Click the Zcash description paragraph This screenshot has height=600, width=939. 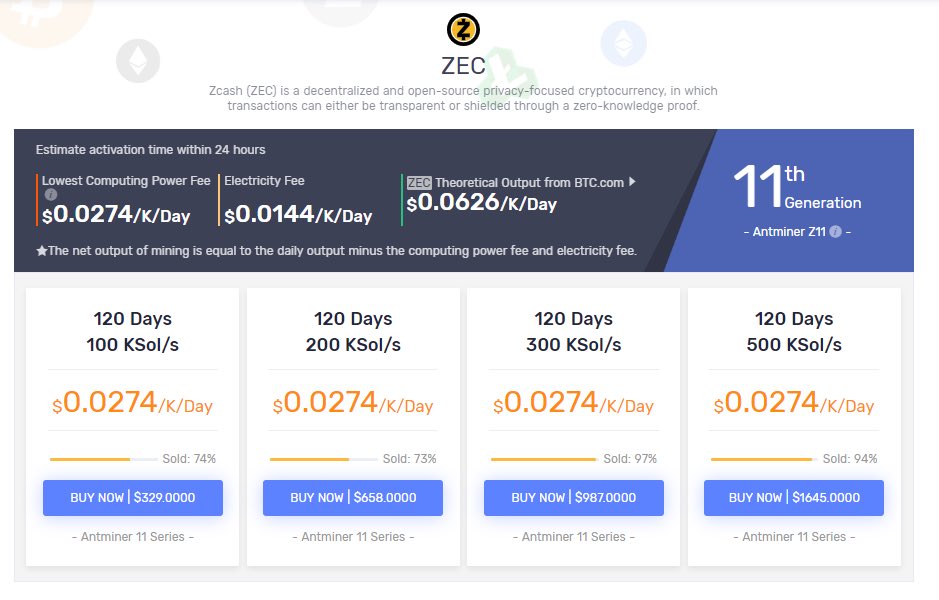click(463, 98)
